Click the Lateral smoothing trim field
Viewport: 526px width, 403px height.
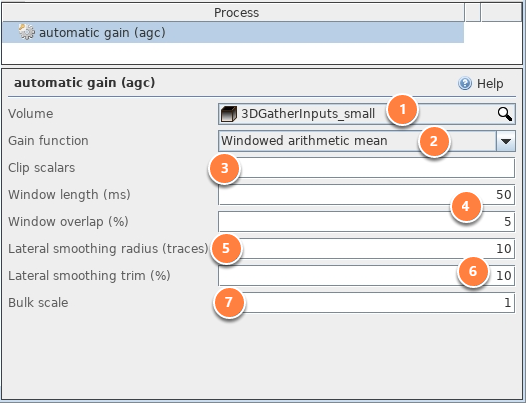[367, 275]
